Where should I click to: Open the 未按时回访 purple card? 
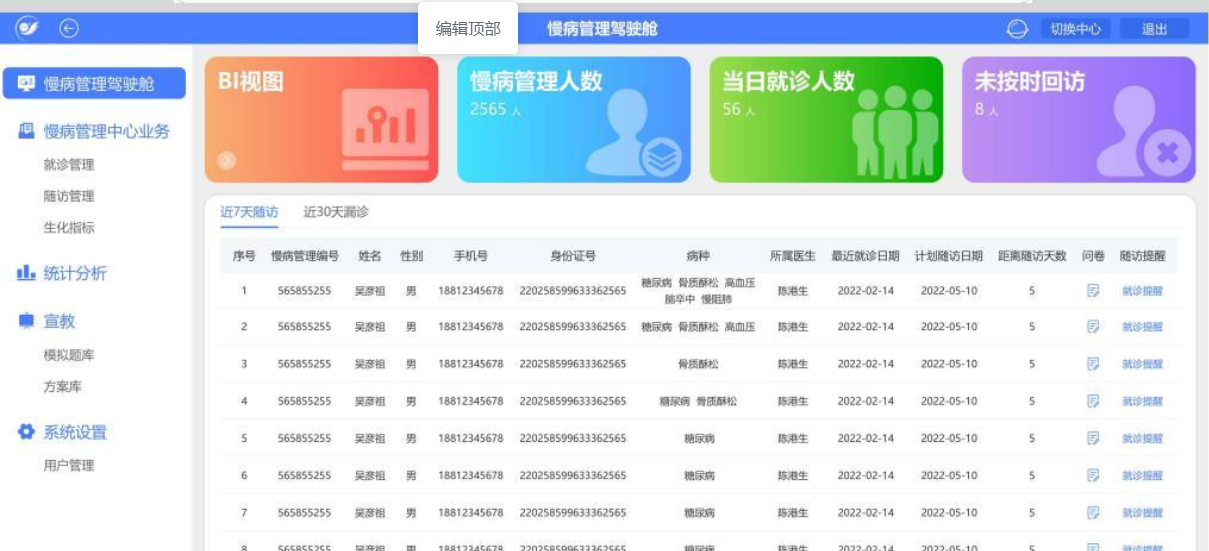1078,120
